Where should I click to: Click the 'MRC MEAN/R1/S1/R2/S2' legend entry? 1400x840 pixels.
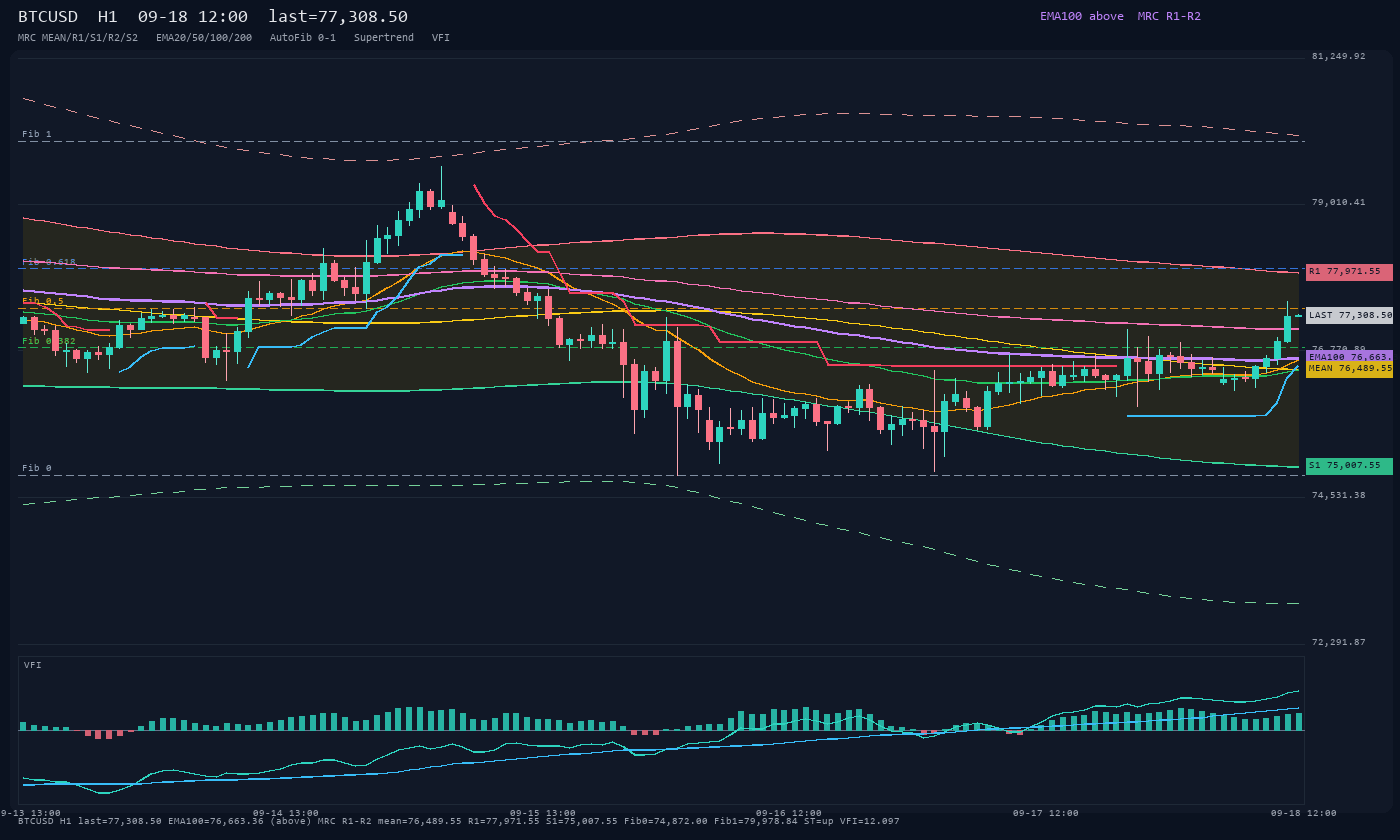78,38
